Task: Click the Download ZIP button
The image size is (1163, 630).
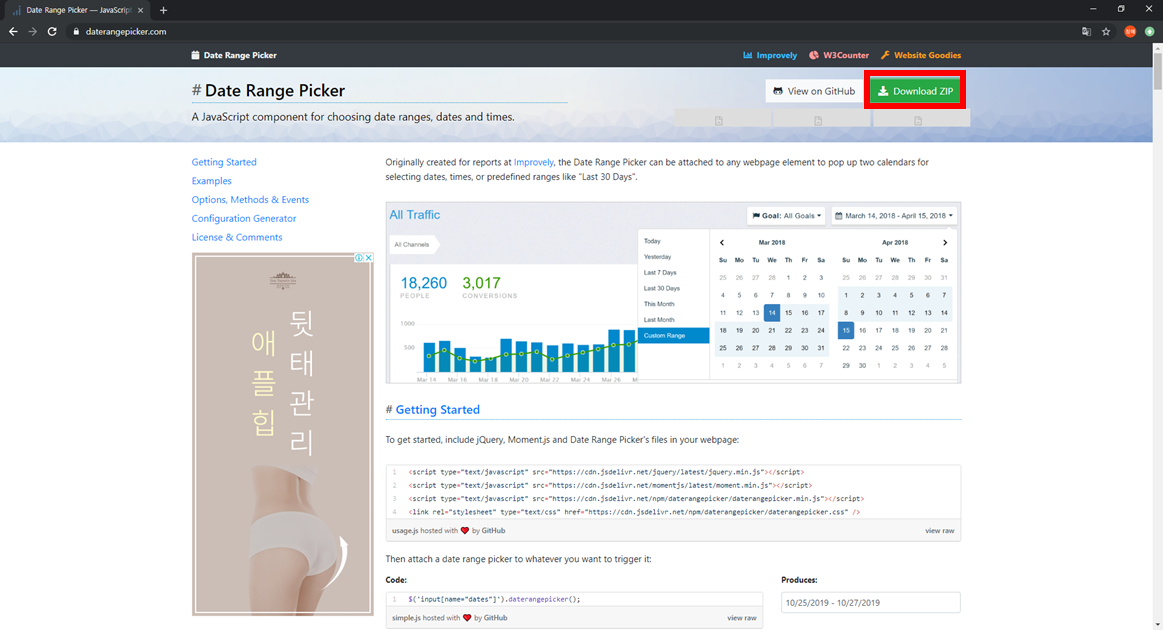Action: coord(915,91)
